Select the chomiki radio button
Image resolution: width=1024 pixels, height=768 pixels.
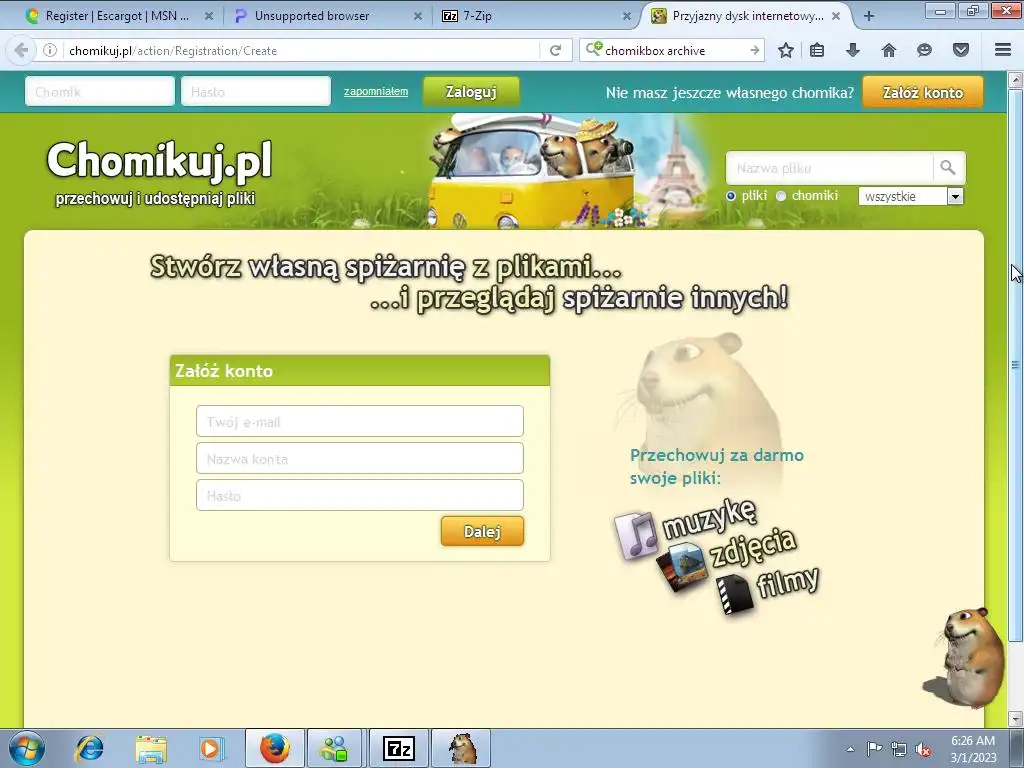(780, 196)
